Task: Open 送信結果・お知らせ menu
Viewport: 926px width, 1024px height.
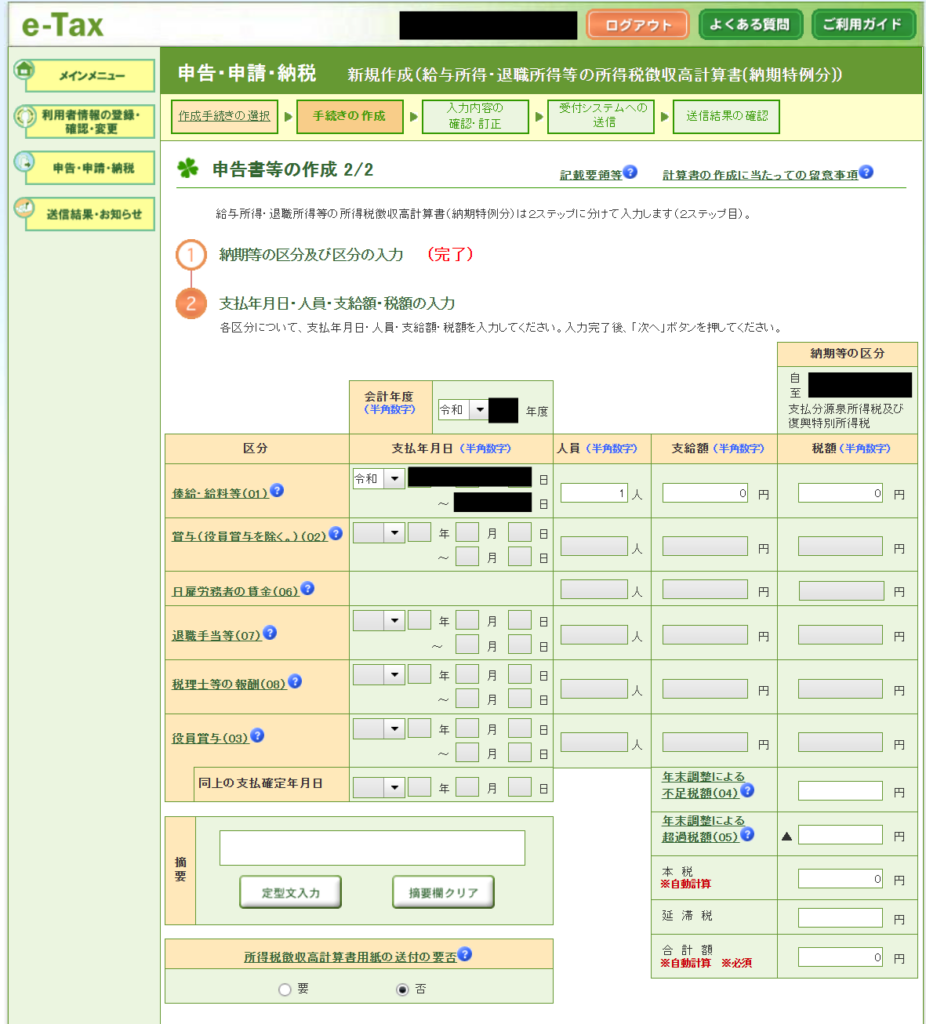Action: pos(90,214)
